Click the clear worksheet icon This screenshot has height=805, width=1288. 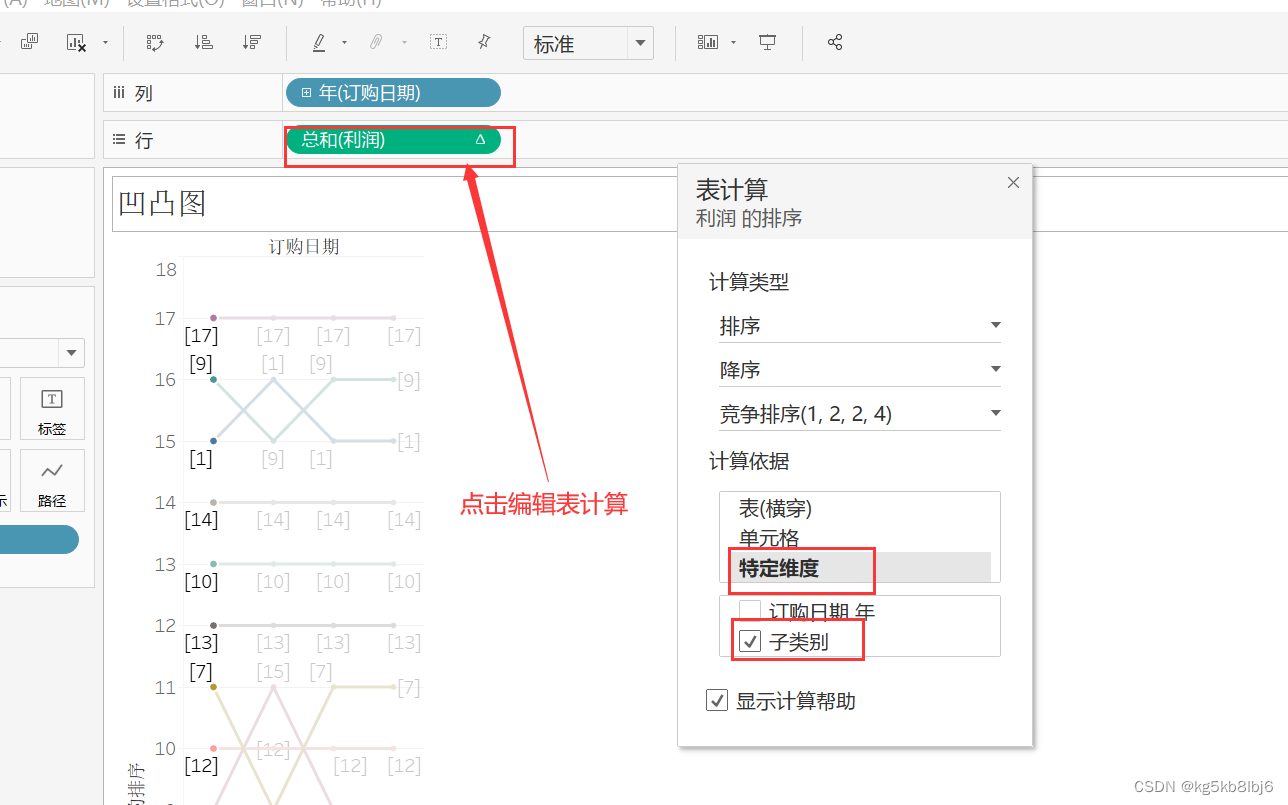tap(76, 42)
